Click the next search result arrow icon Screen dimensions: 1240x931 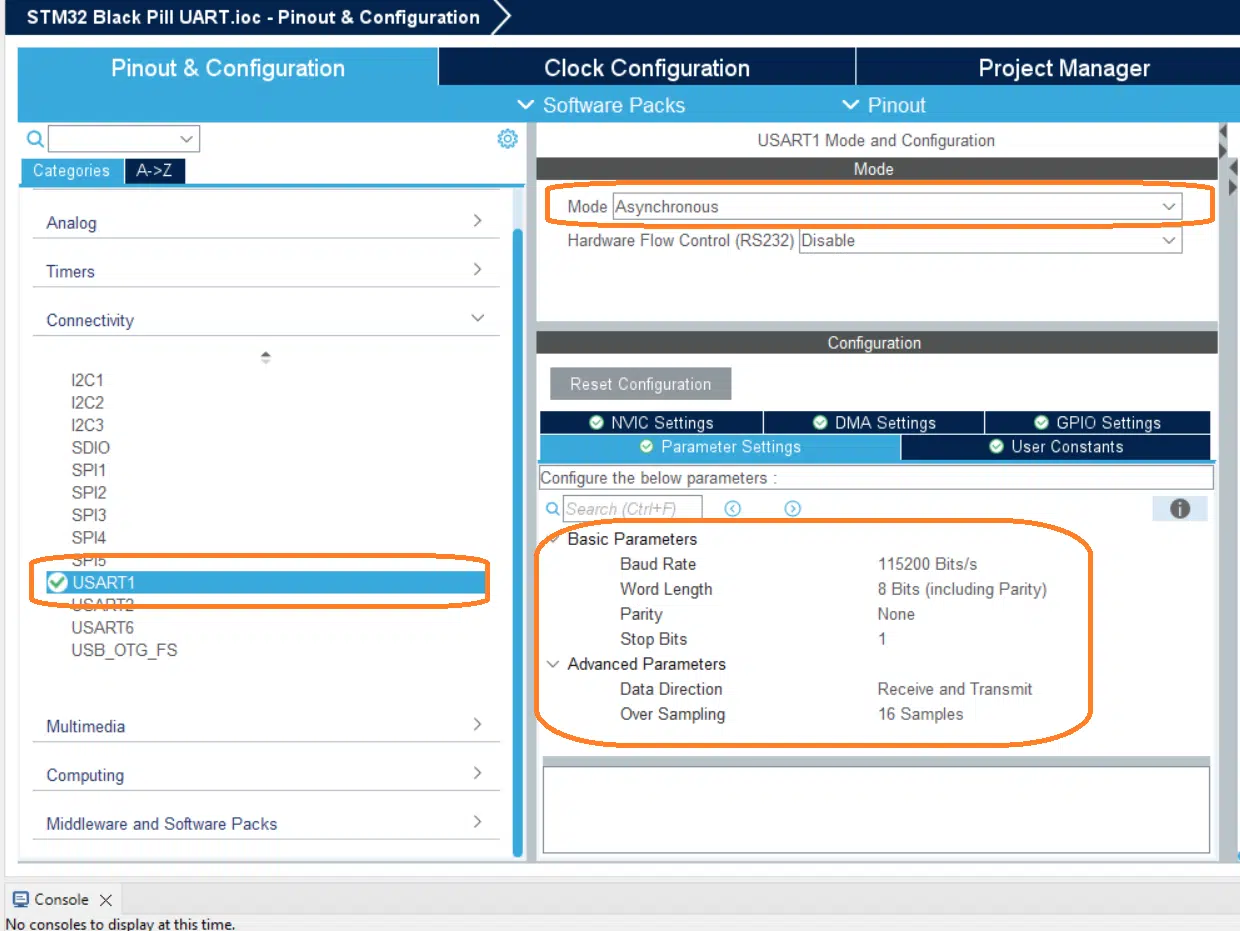[793, 509]
